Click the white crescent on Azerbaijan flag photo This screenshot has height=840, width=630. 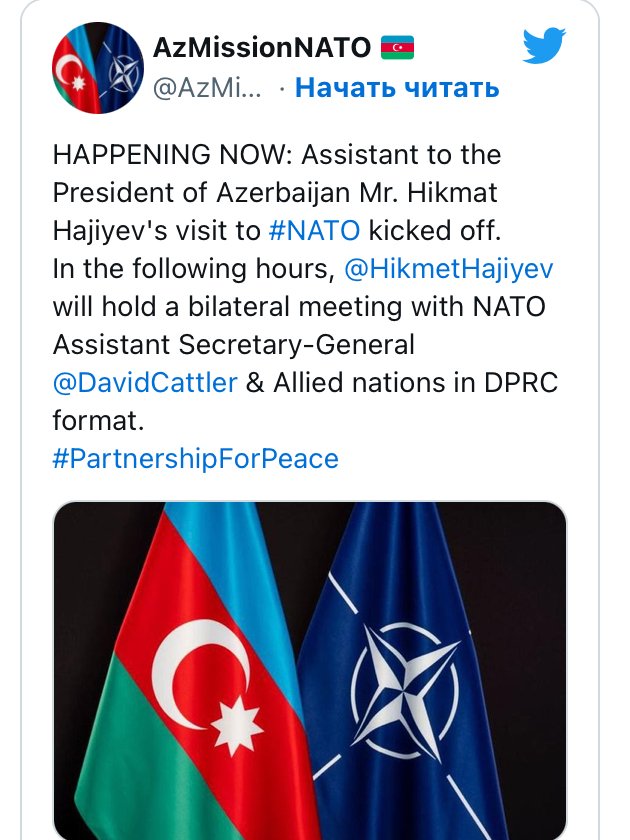click(x=197, y=668)
